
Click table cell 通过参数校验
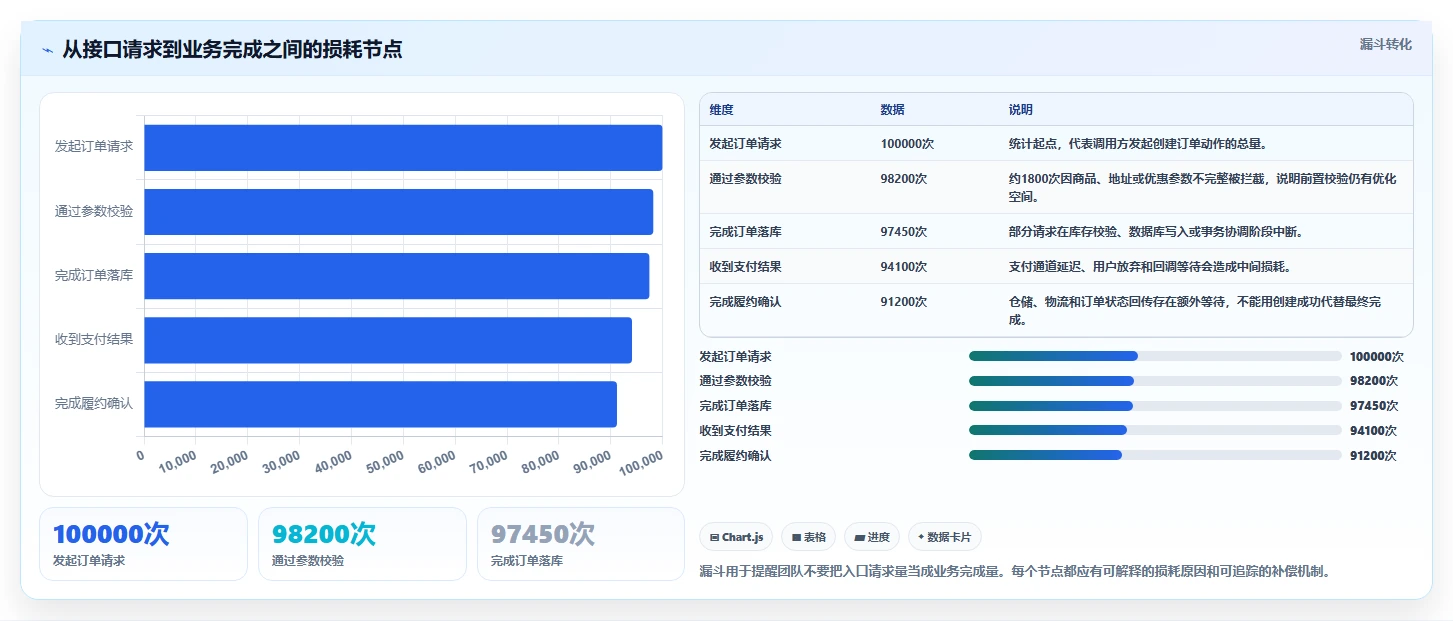745,179
